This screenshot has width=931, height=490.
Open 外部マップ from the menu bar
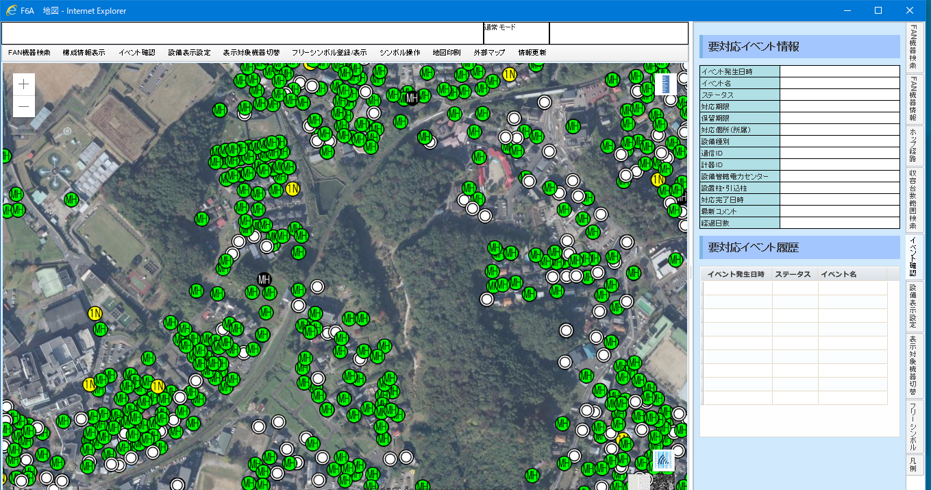pos(490,53)
